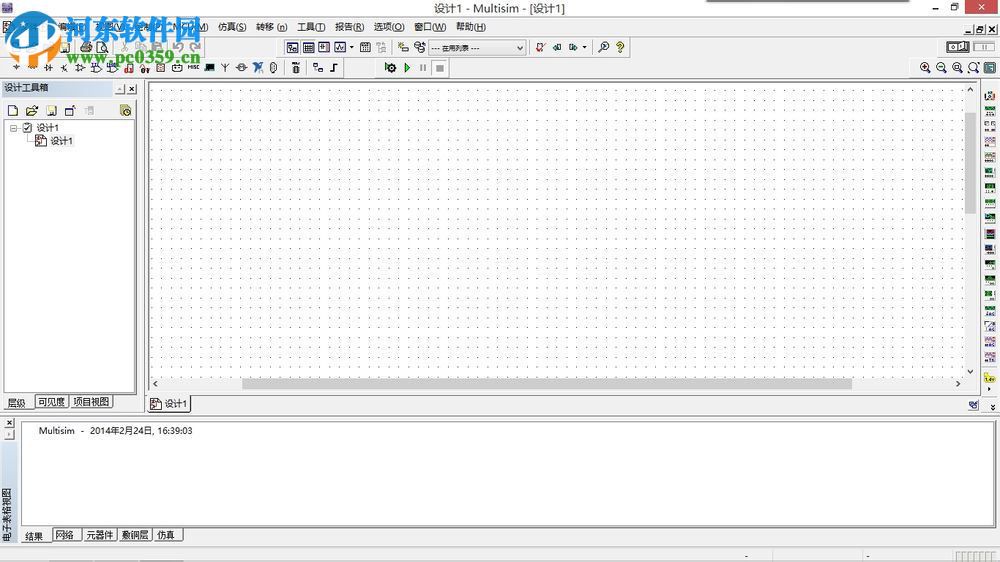Switch to 仿真 spreadsheet tab
Screen dimensions: 1000x562
[x=167, y=535]
